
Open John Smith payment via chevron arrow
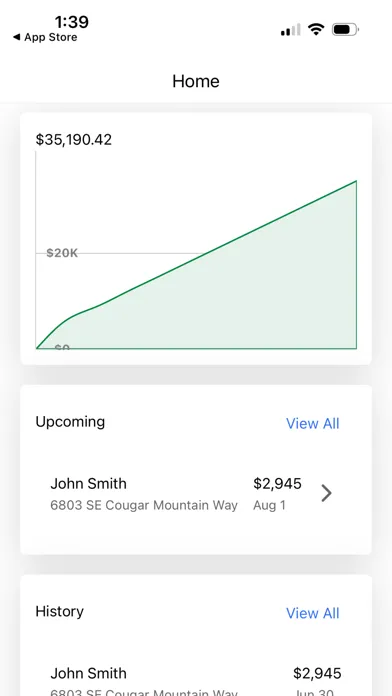pyautogui.click(x=326, y=493)
